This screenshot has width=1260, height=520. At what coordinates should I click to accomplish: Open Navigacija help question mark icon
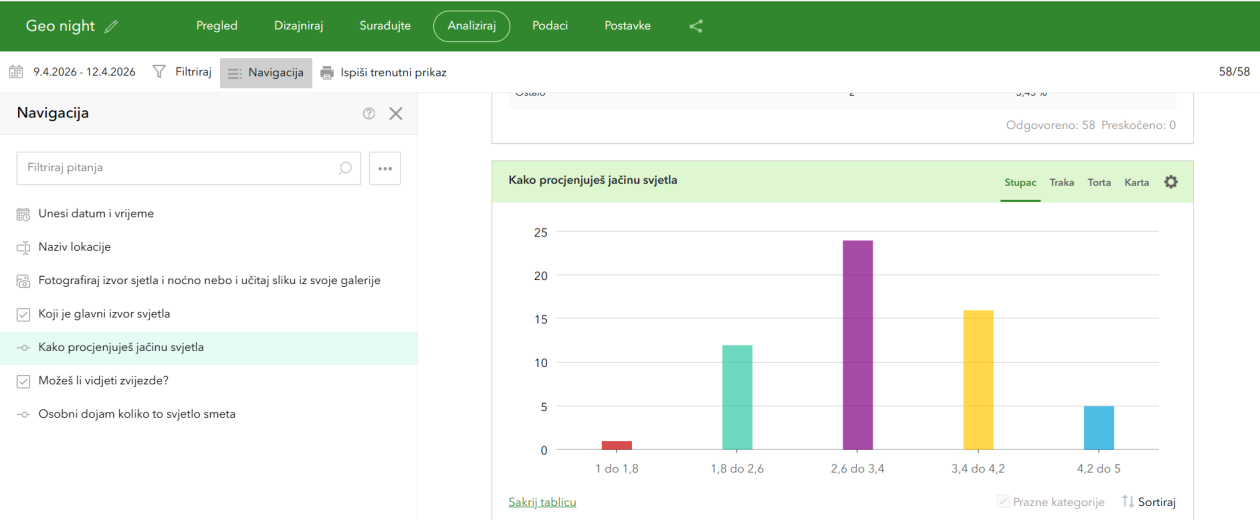click(x=369, y=114)
